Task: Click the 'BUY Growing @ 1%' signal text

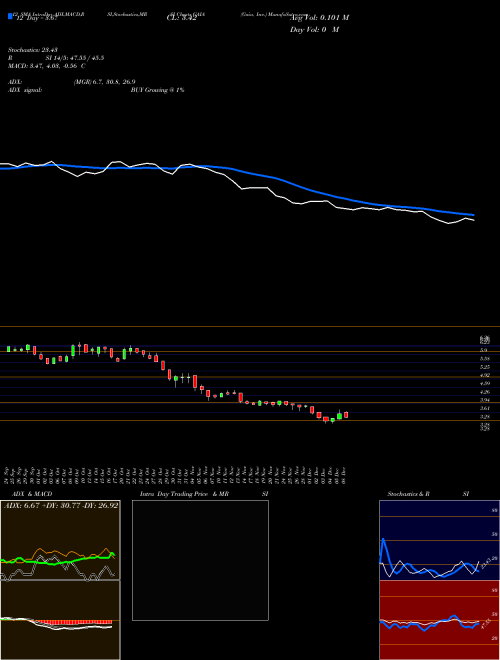Action: [x=157, y=90]
